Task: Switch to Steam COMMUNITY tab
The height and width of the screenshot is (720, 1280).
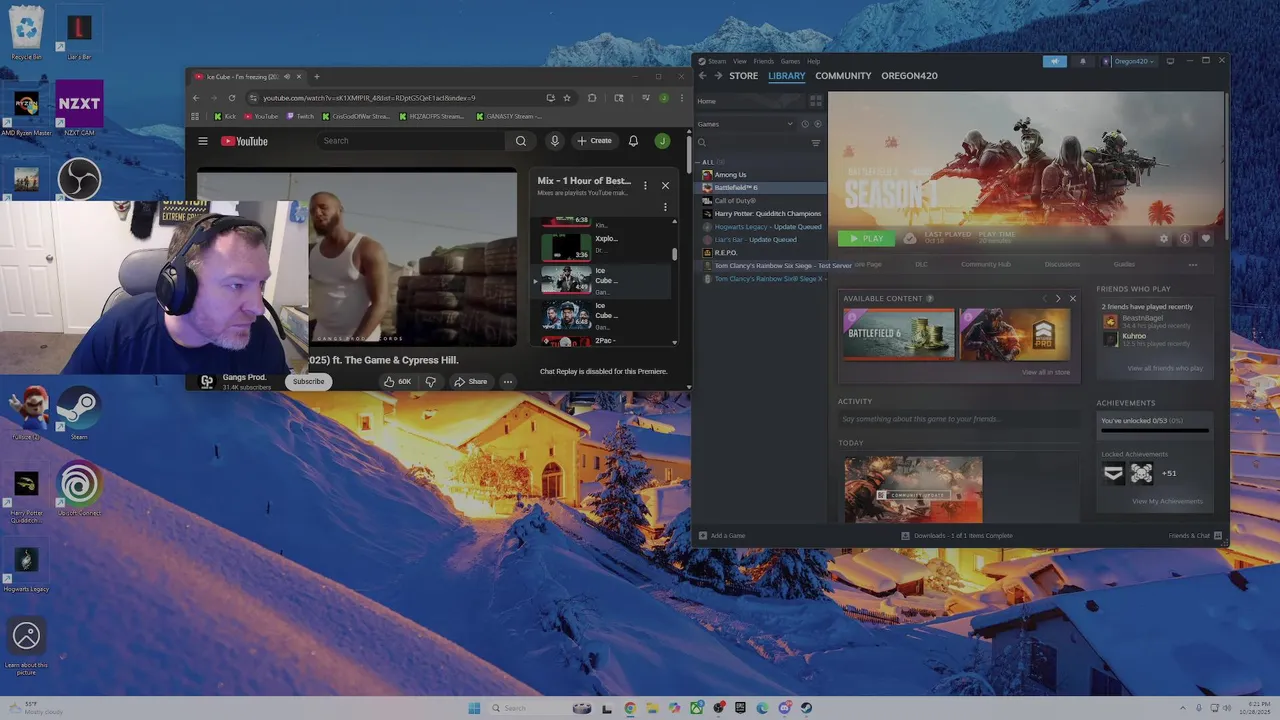Action: pyautogui.click(x=843, y=76)
